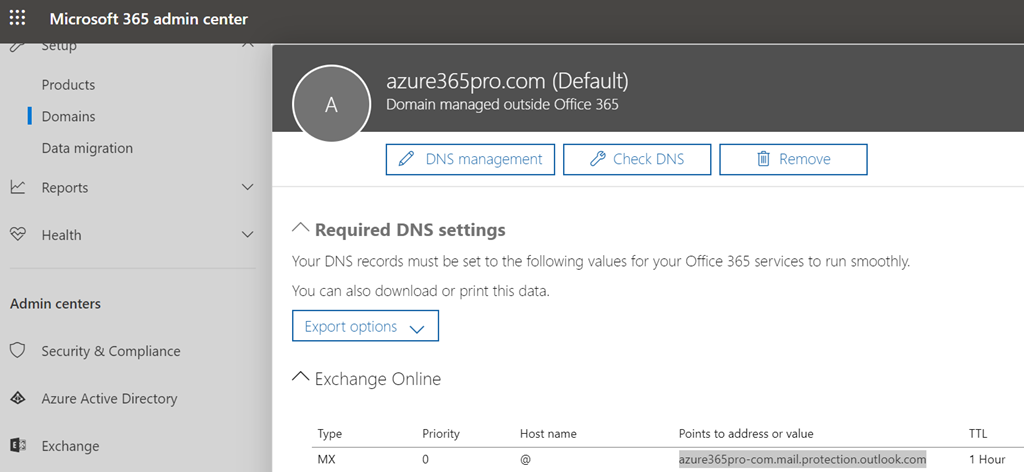
Task: Click the Host name column header
Action: (x=548, y=433)
